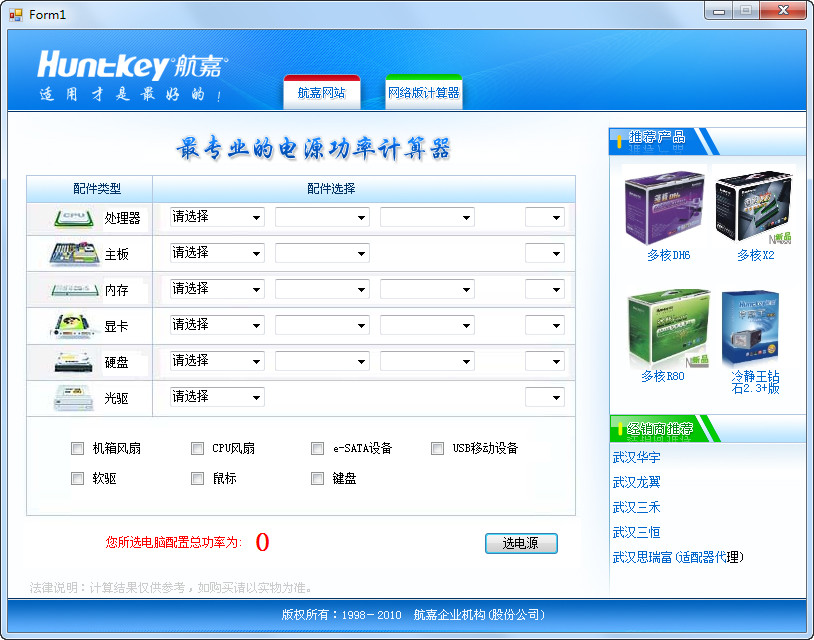Open the 请选择 dropdown for 内存
This screenshot has width=814, height=640.
pyautogui.click(x=217, y=289)
